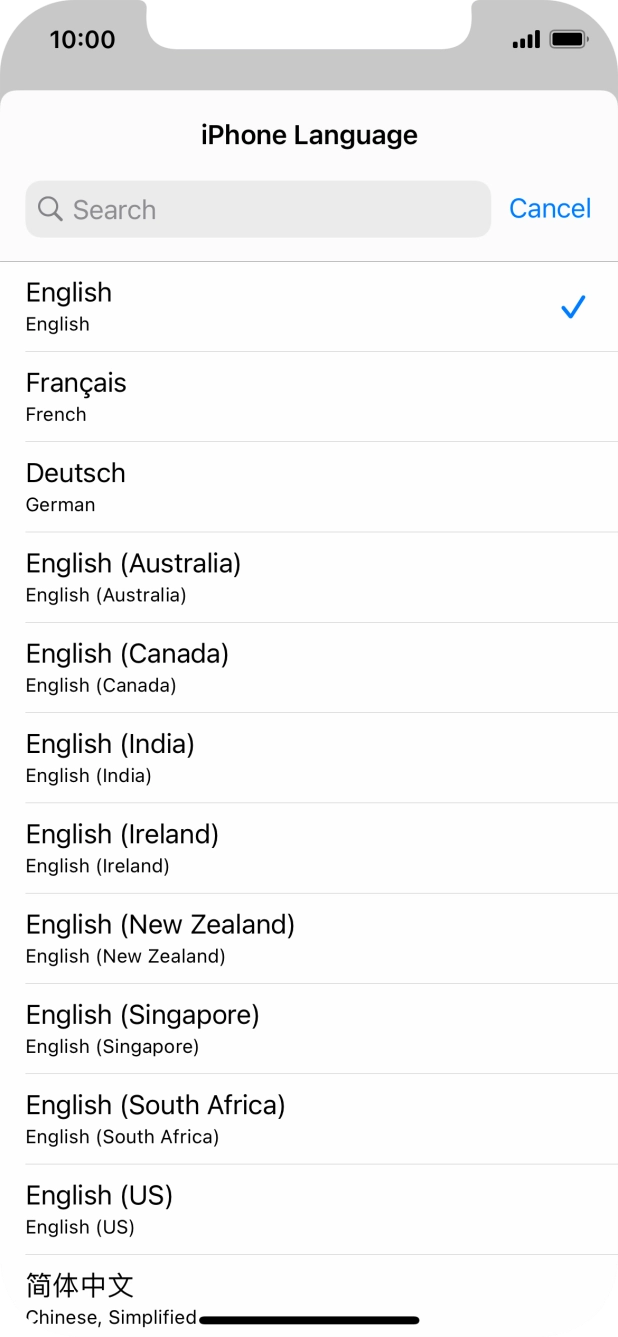
Task: Click the cellular signal bars icon
Action: pos(525,38)
